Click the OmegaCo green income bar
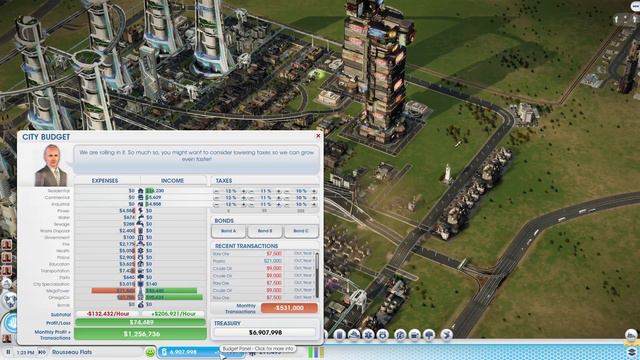Viewport: 640px width, 360px height. tap(174, 298)
